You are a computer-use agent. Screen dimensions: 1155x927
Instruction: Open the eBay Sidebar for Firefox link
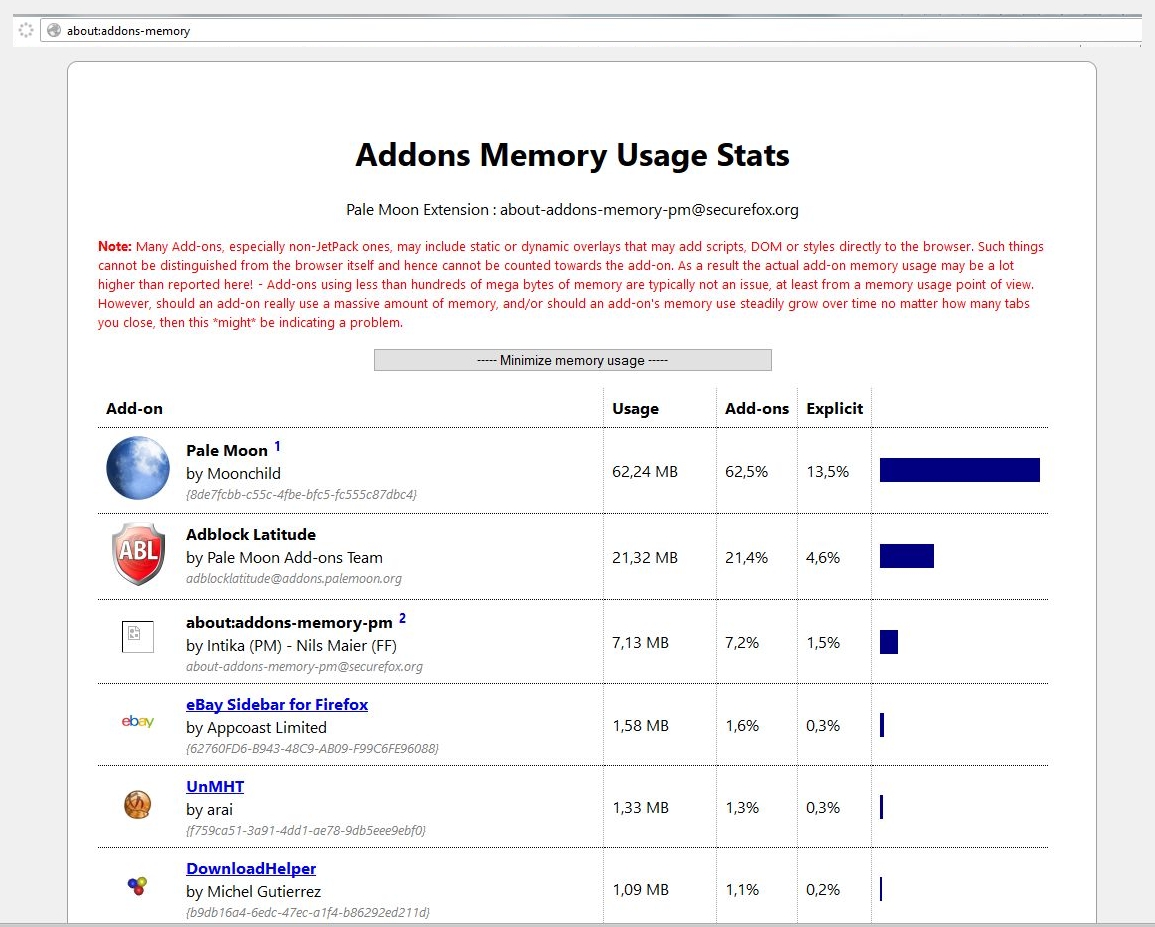pyautogui.click(x=277, y=704)
